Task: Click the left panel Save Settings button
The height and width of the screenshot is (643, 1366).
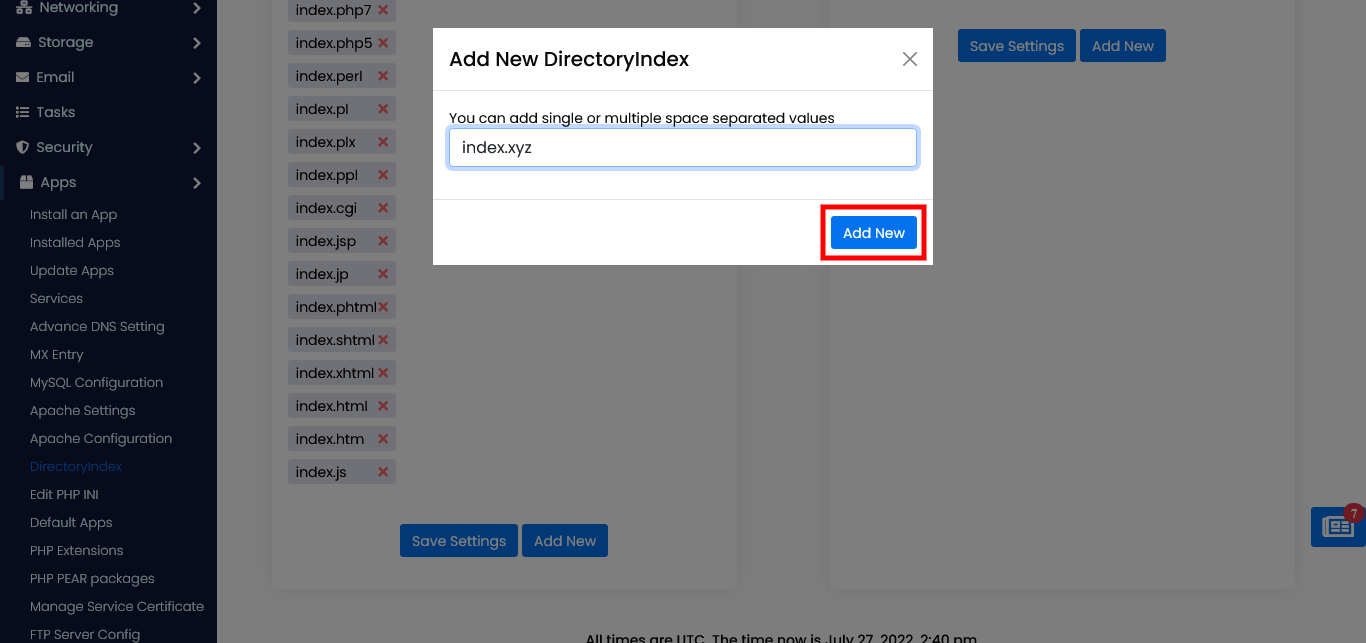Action: 458,541
